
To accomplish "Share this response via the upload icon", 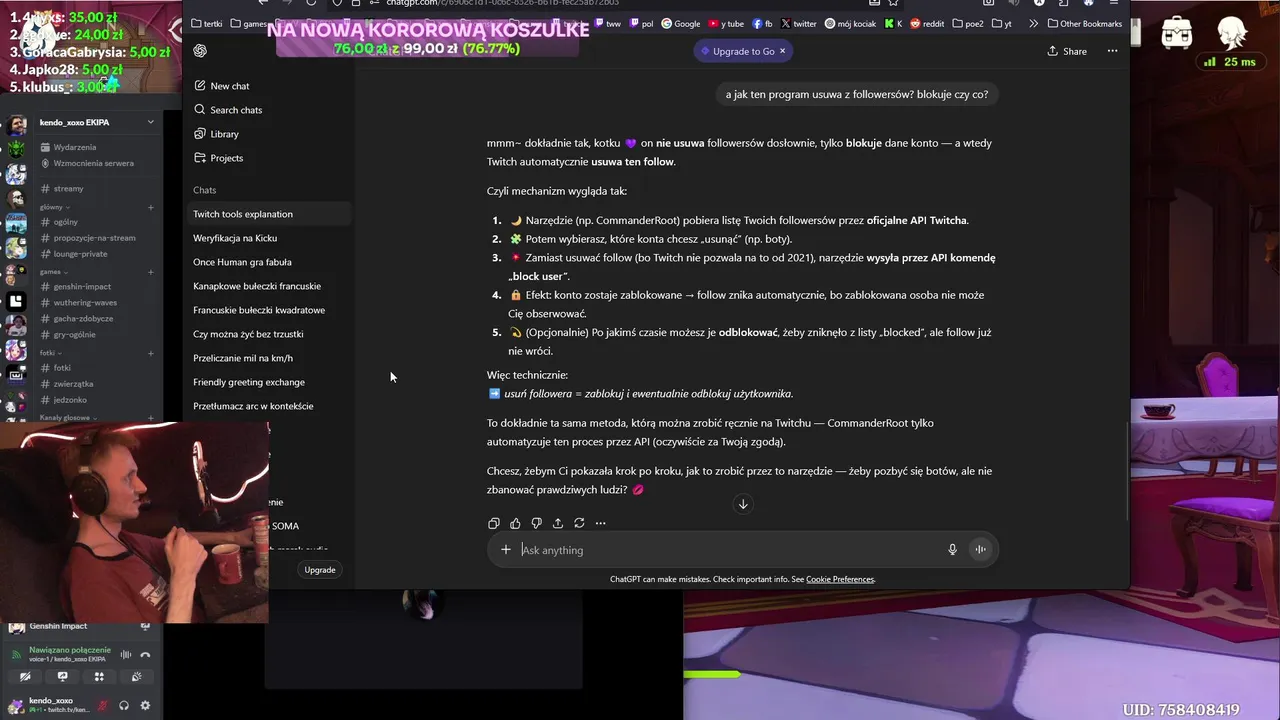I will [x=558, y=523].
